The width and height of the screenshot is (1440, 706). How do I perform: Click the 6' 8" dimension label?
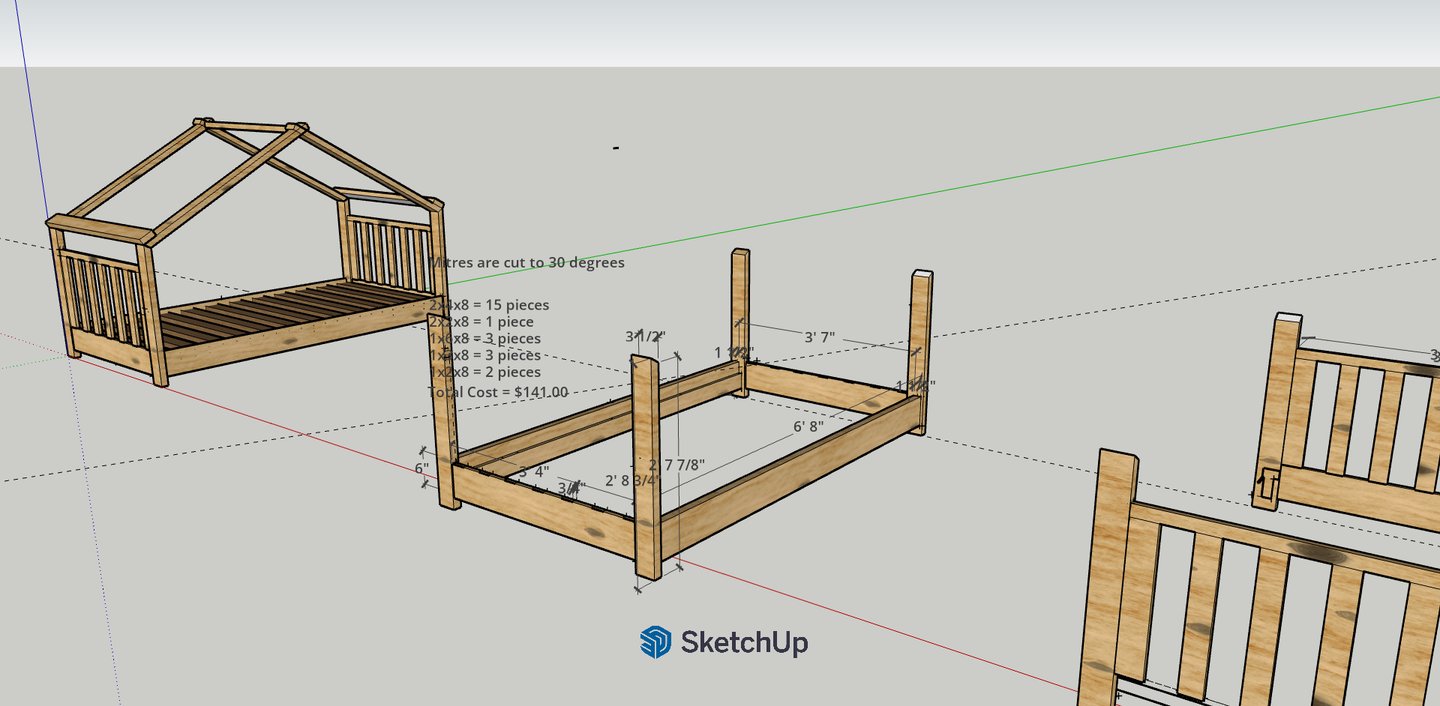click(x=808, y=426)
